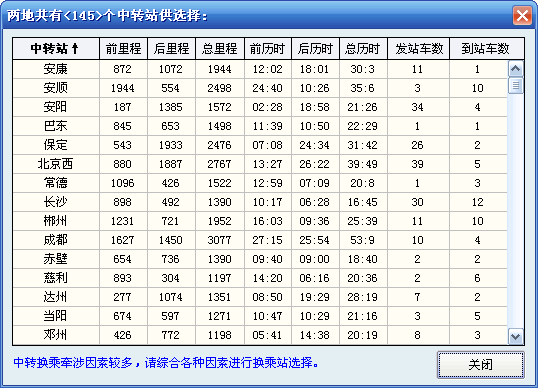Viewport: 538px width, 388px height.
Task: Select the 郴州 station row
Action: [x=260, y=221]
